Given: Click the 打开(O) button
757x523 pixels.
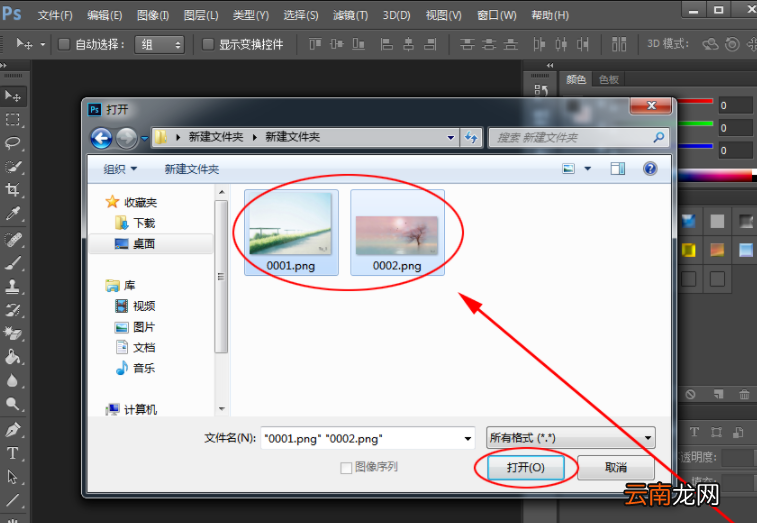Looking at the screenshot, I should 525,467.
